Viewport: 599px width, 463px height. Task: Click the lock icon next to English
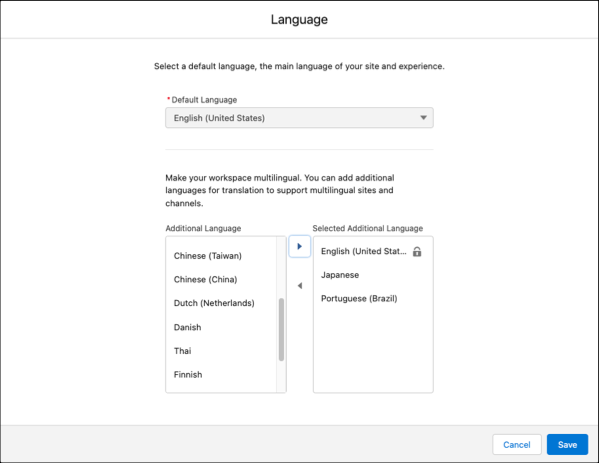point(417,251)
